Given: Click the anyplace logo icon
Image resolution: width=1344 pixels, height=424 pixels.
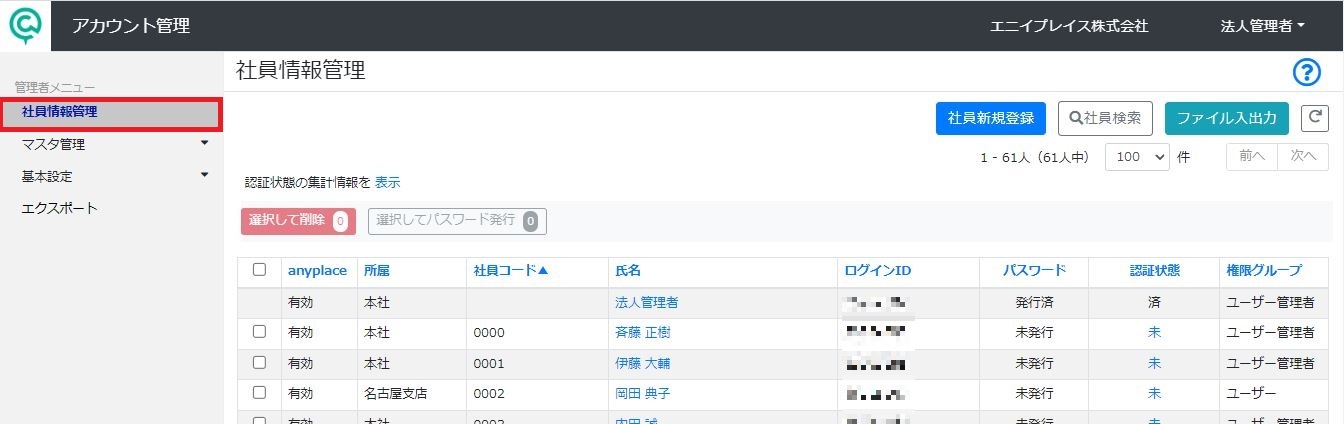Looking at the screenshot, I should point(26,25).
